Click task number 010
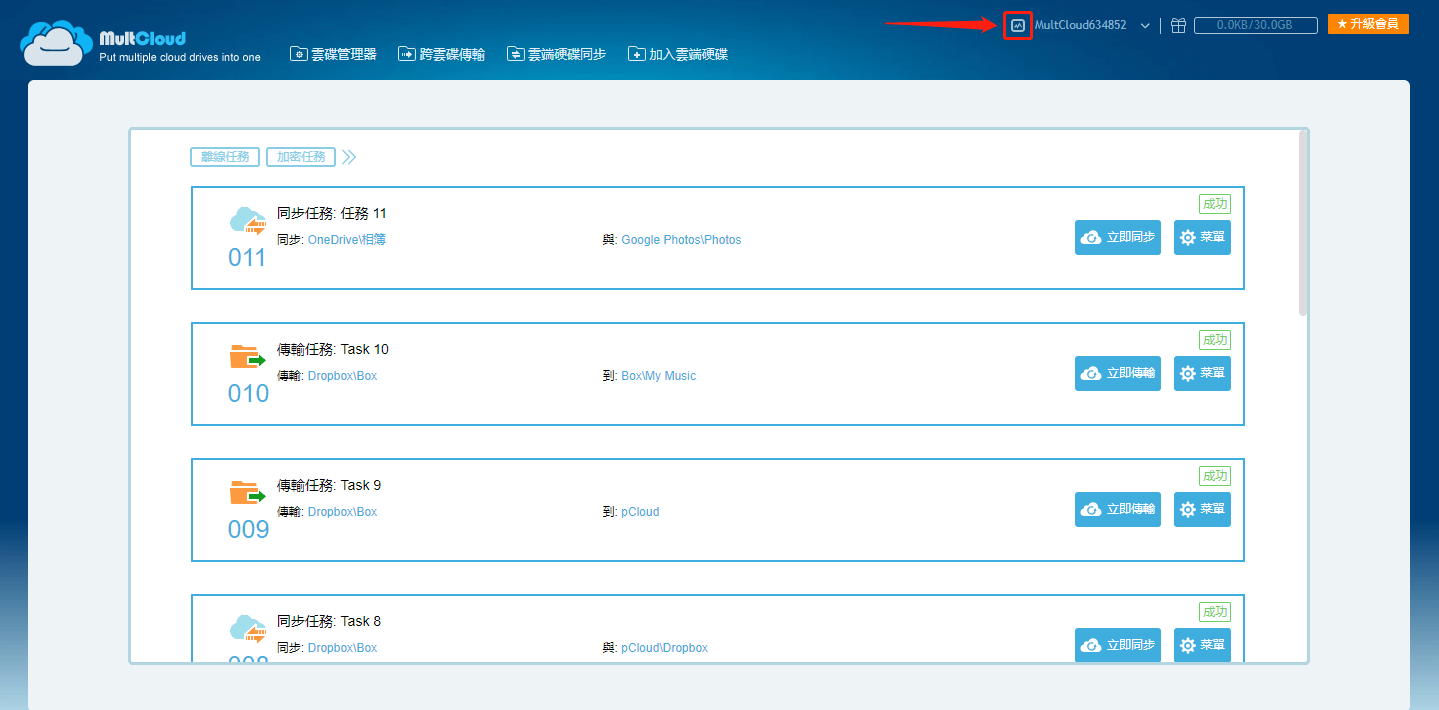The image size is (1439, 710). tap(248, 394)
